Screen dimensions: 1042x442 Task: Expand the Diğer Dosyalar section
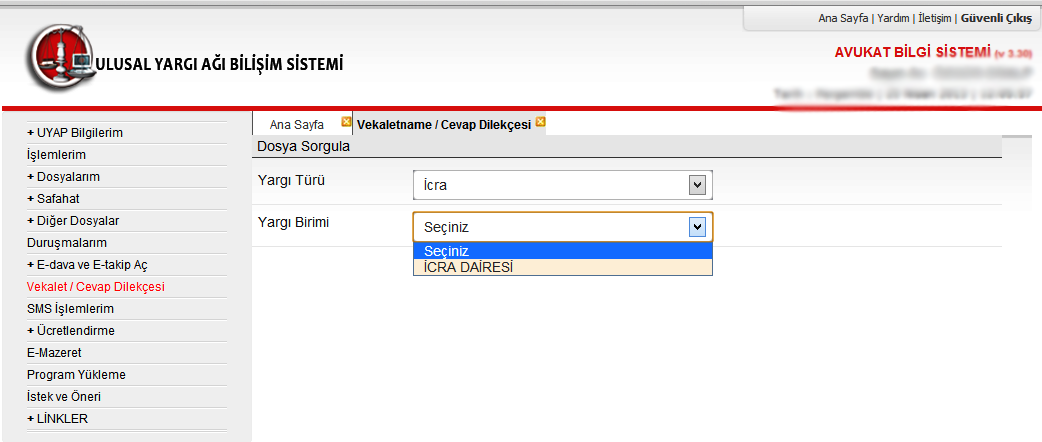[73, 221]
